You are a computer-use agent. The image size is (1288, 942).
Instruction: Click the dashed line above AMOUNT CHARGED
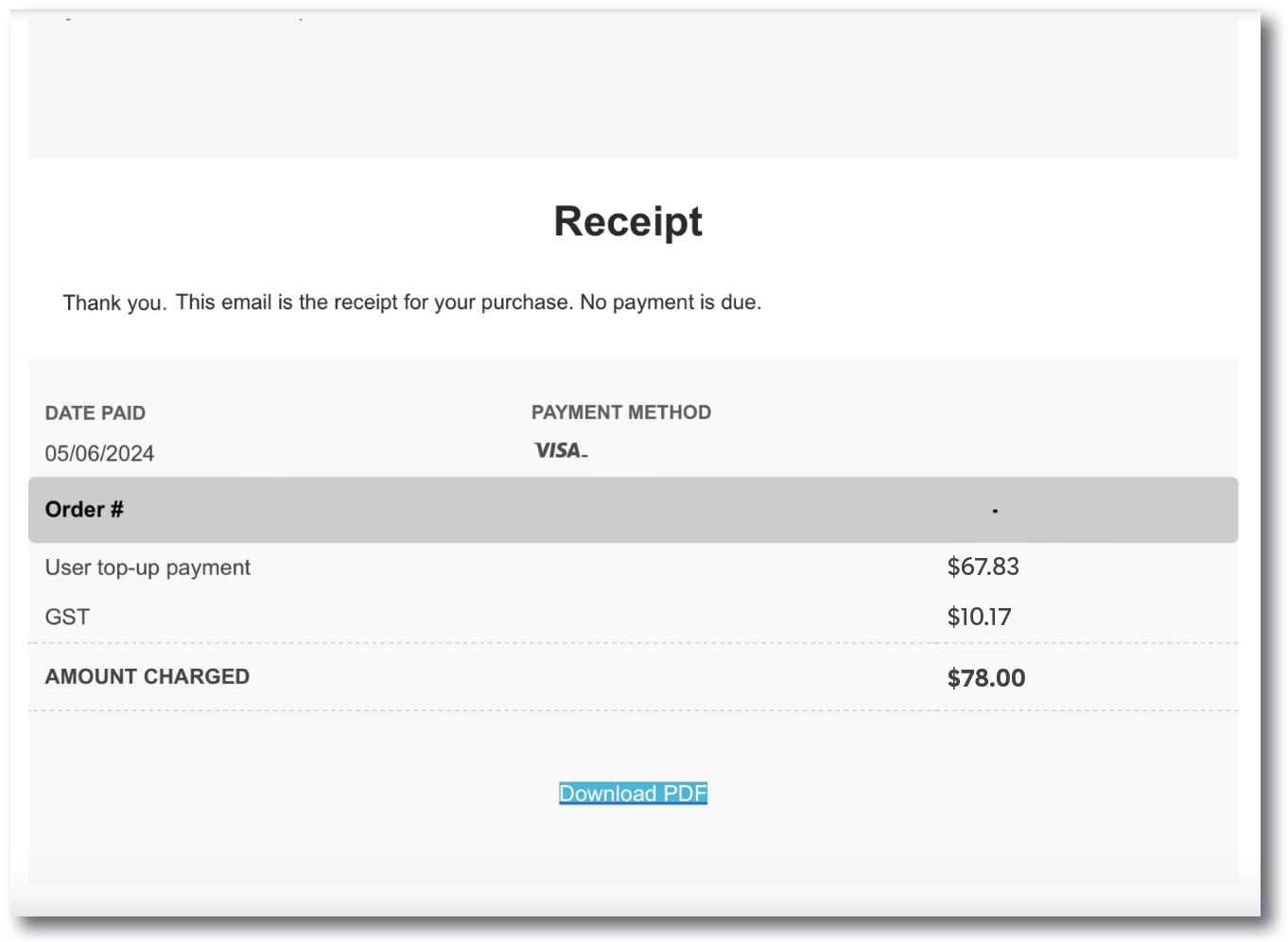[473, 643]
